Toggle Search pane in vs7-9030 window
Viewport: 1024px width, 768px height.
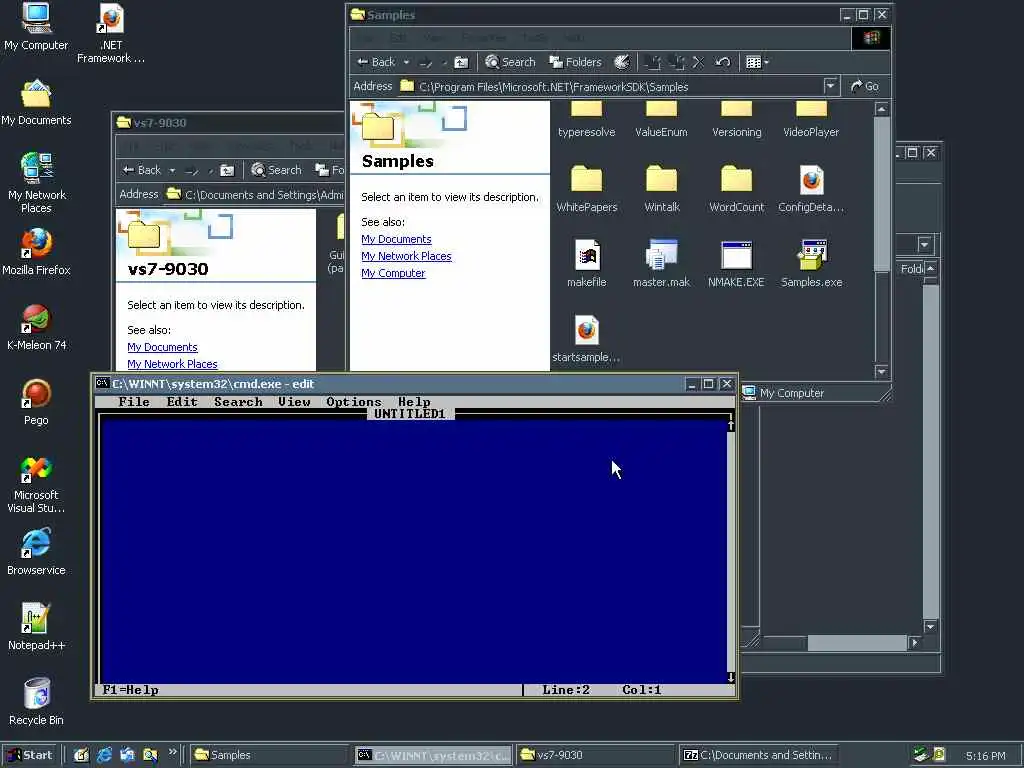(277, 170)
